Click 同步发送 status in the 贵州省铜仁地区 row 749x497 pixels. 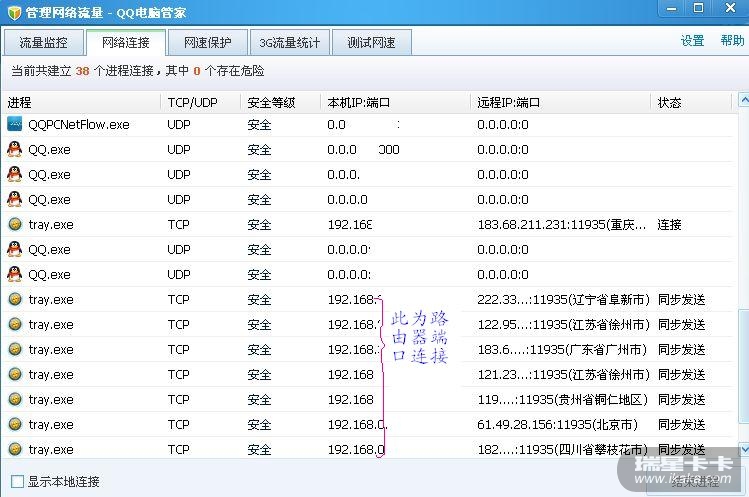(x=682, y=400)
